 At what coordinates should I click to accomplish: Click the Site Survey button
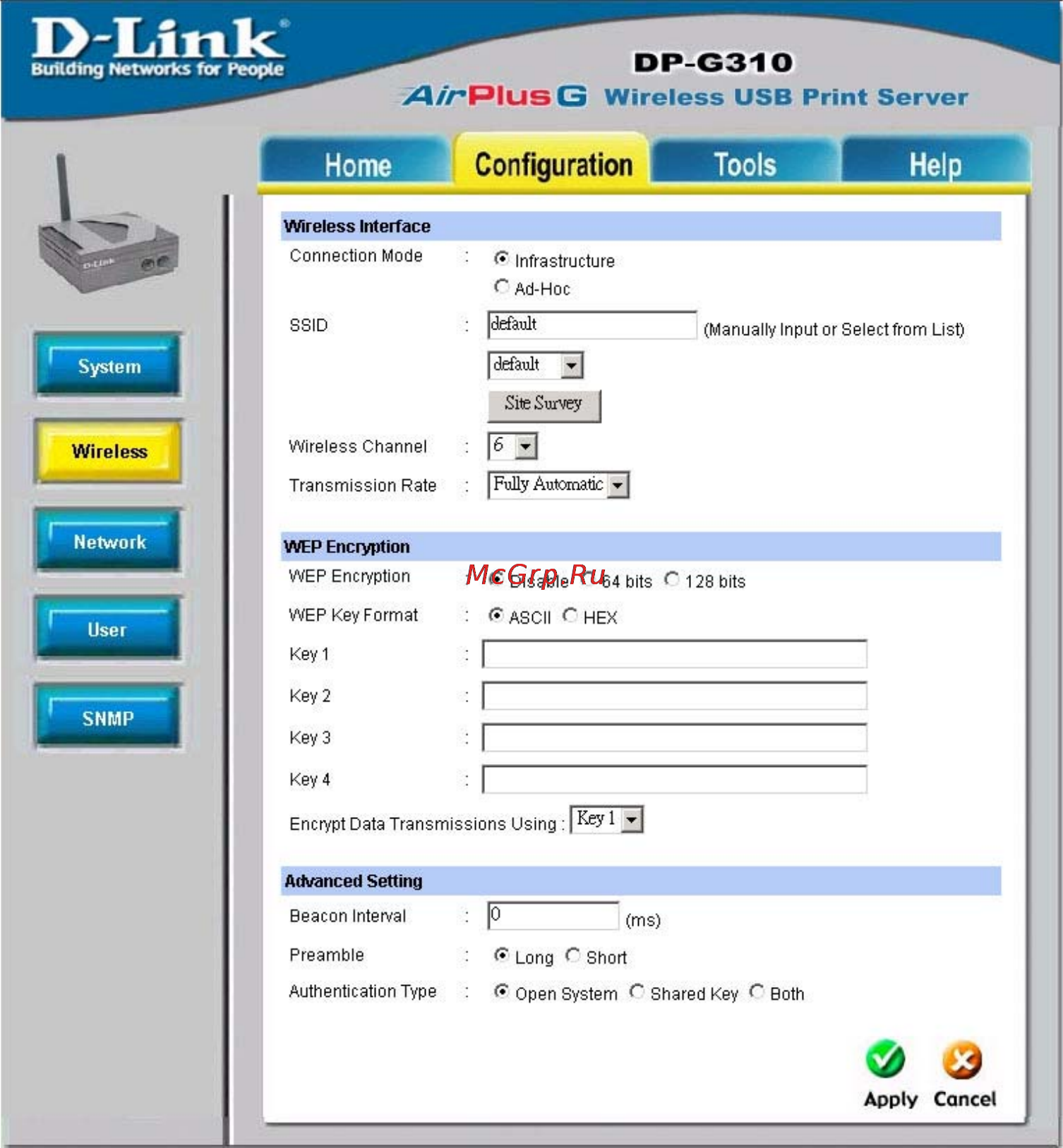pyautogui.click(x=543, y=405)
